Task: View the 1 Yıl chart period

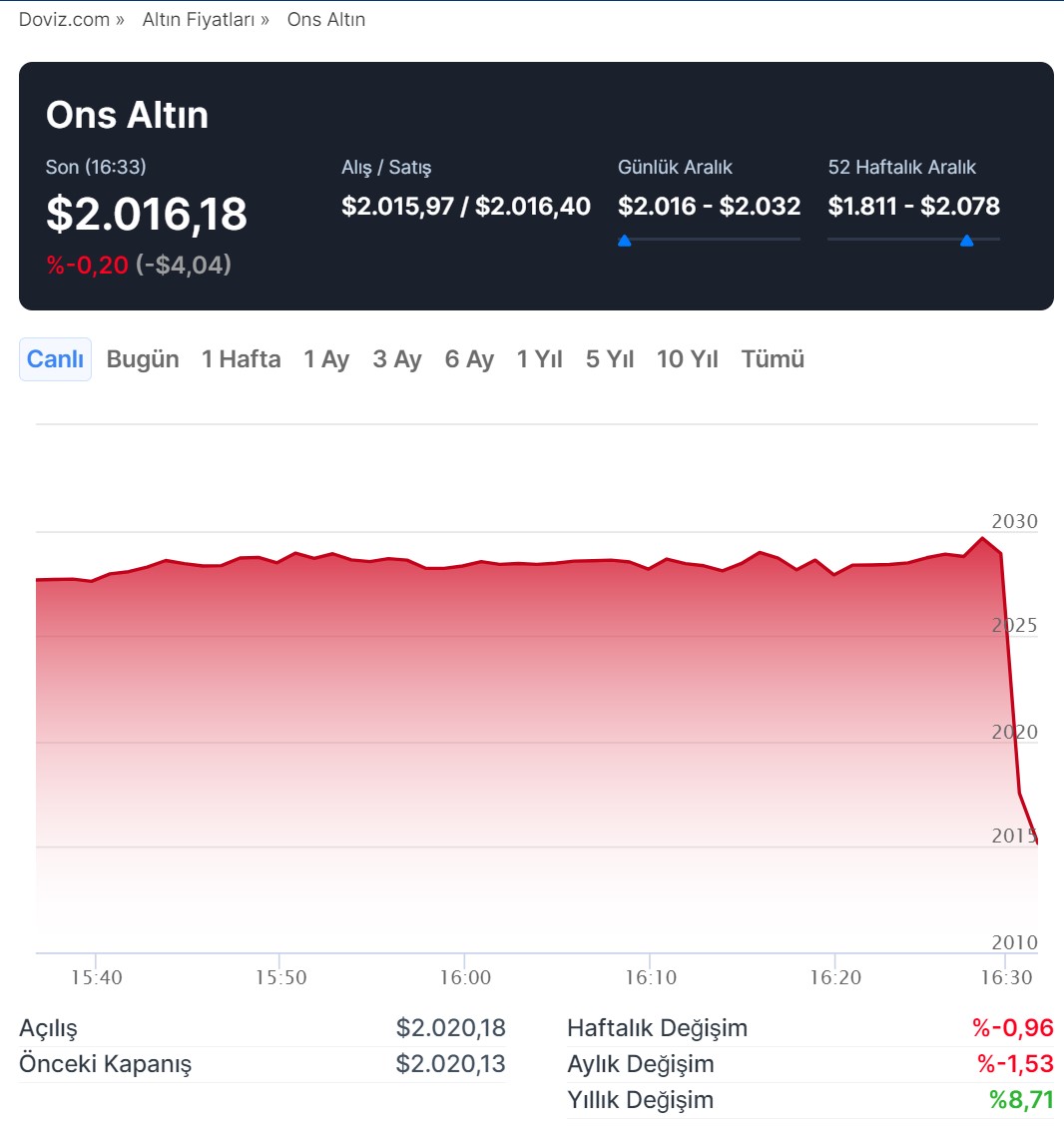Action: click(x=540, y=359)
